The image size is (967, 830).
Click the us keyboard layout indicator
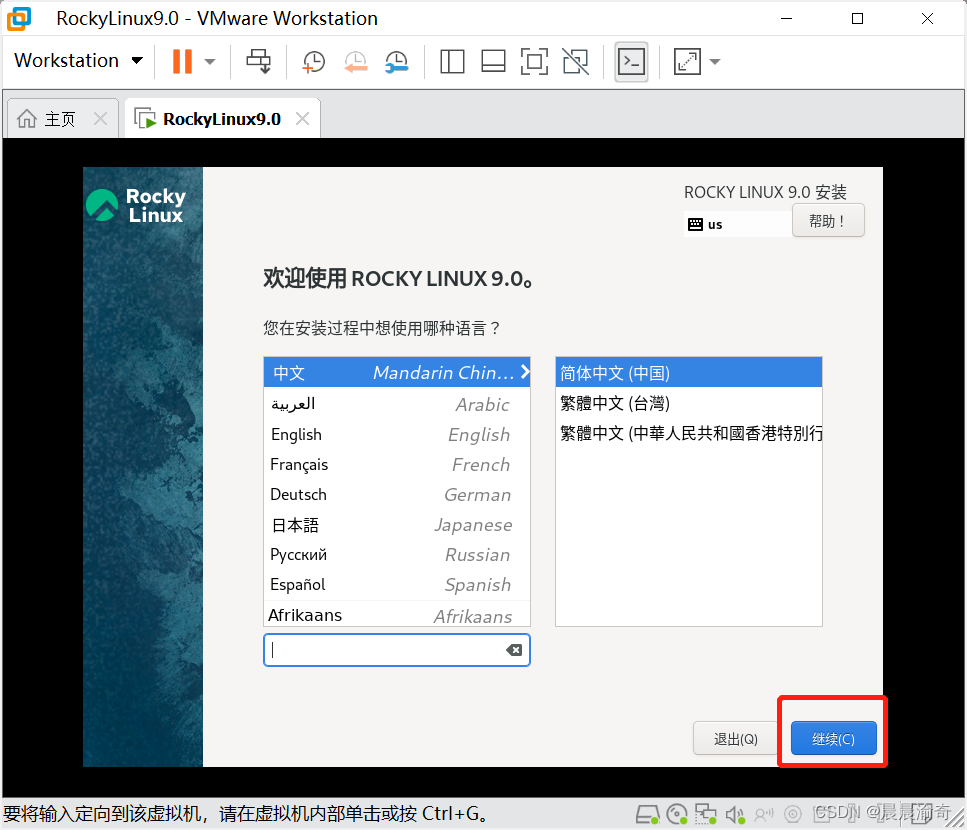tap(737, 224)
